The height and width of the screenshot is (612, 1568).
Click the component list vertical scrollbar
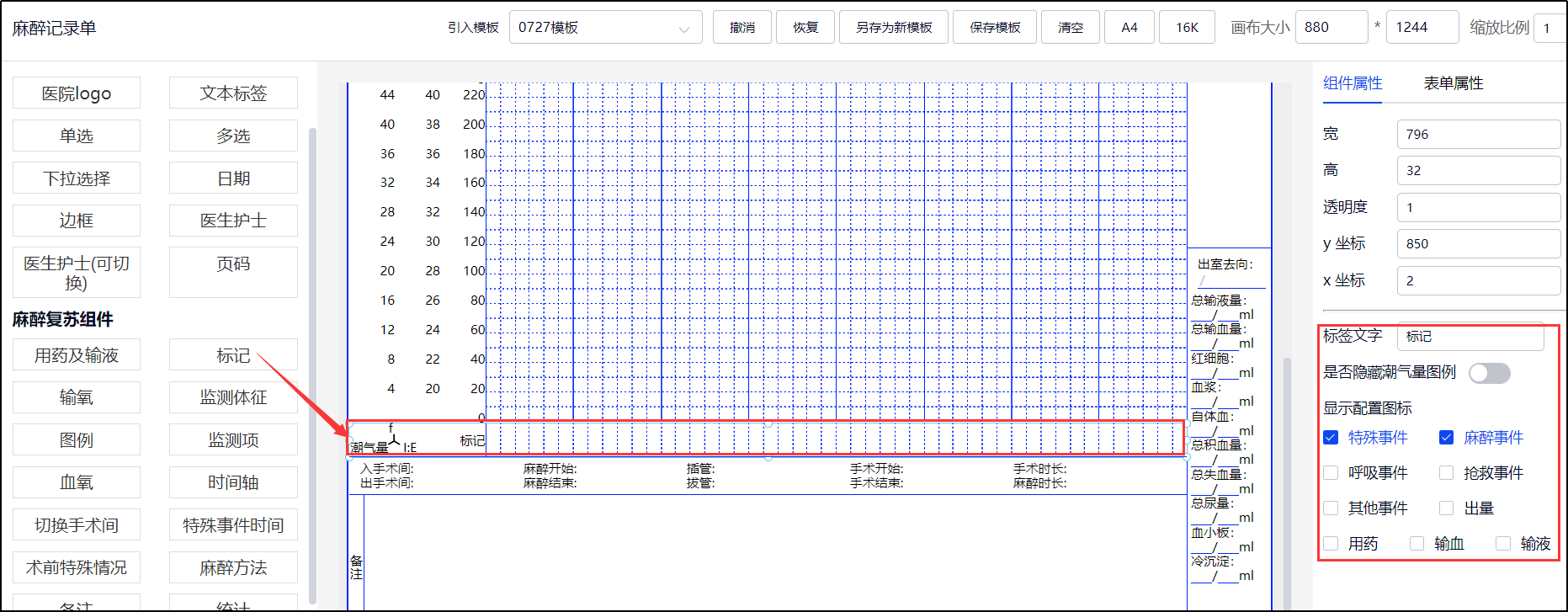pos(312,366)
